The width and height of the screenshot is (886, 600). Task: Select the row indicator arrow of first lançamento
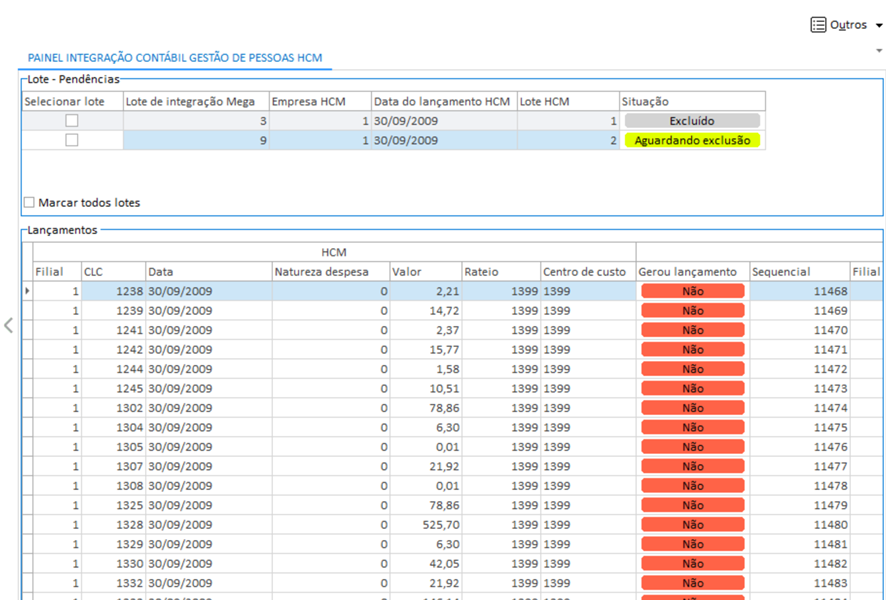pyautogui.click(x=27, y=291)
